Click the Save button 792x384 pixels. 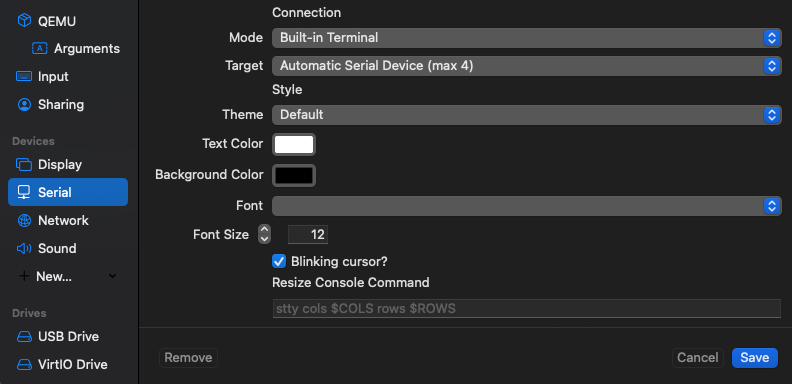(755, 358)
